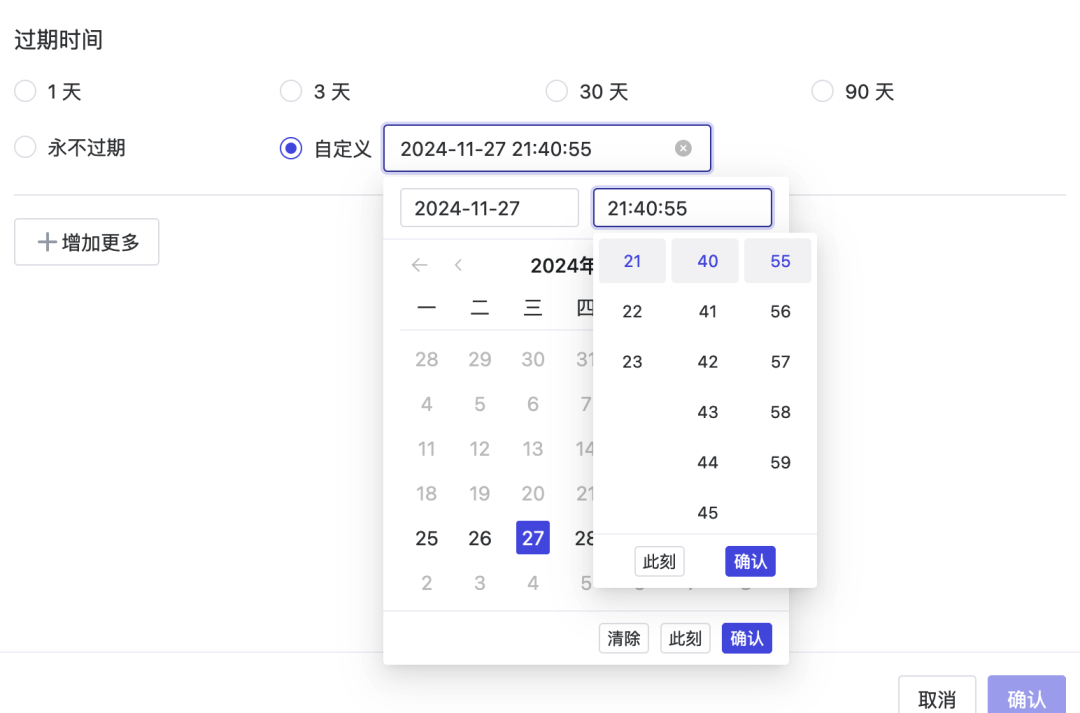The width and height of the screenshot is (1080, 713).
Task: Pick second 59 in time picker
Action: [780, 462]
